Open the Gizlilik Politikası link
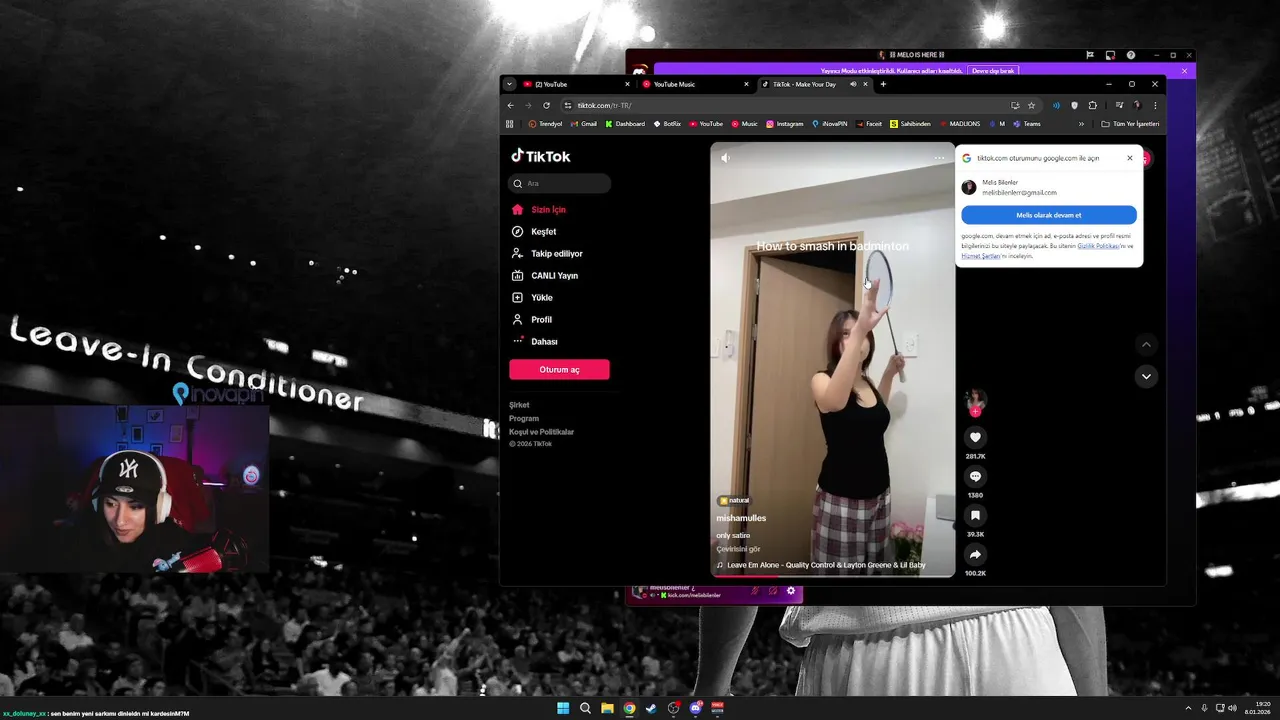This screenshot has width=1280, height=720. [1097, 246]
